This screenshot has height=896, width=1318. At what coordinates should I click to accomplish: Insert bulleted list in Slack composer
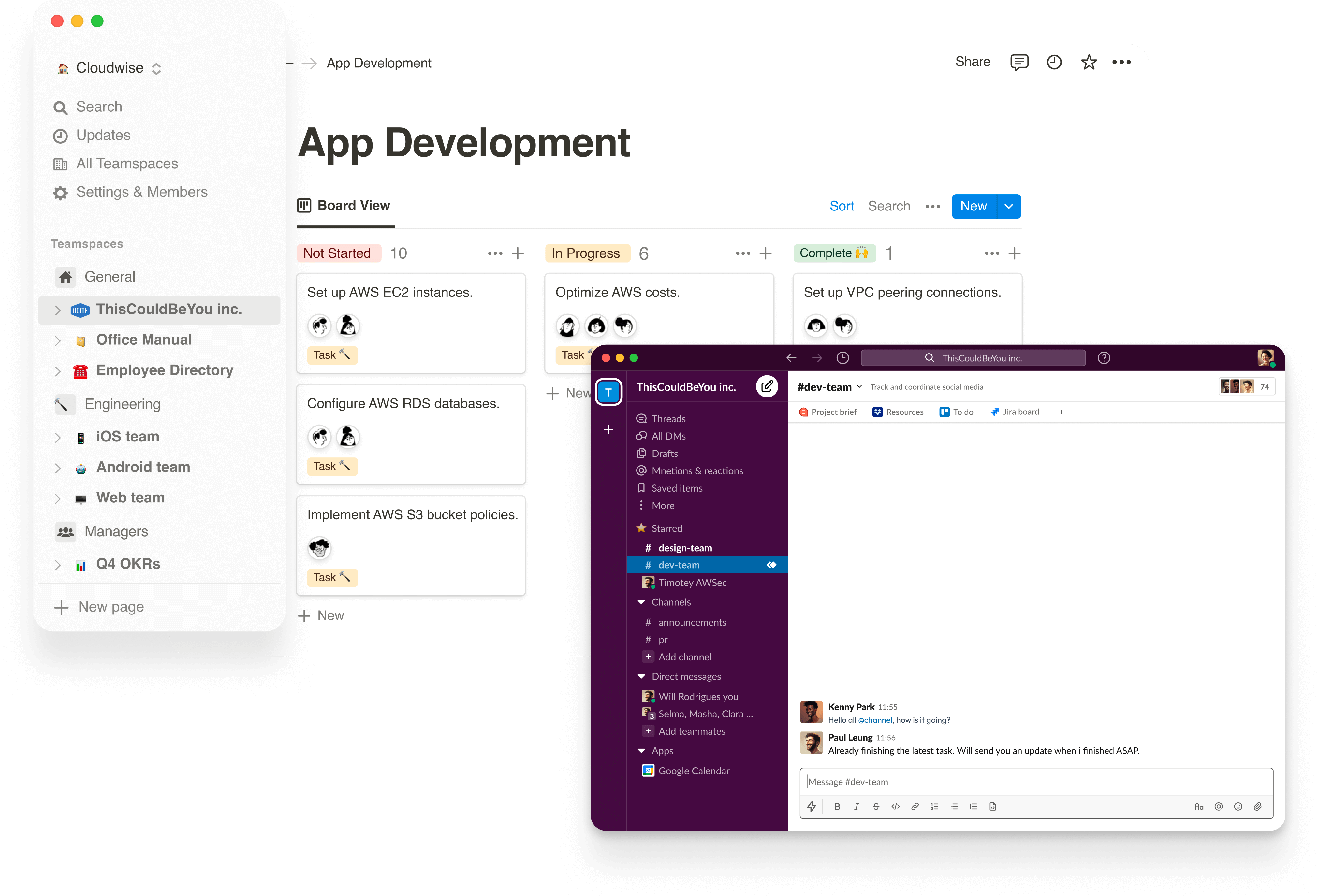coord(954,806)
